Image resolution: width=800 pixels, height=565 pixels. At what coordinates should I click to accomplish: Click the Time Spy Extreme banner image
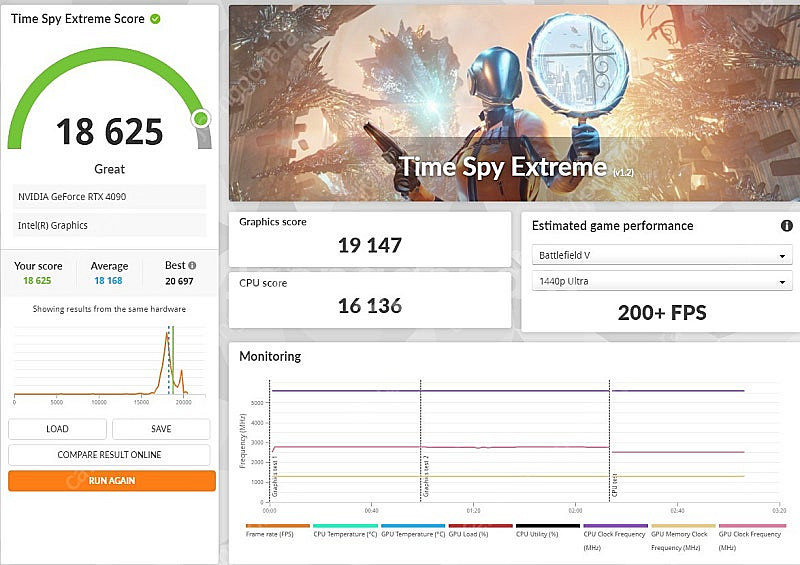(512, 102)
